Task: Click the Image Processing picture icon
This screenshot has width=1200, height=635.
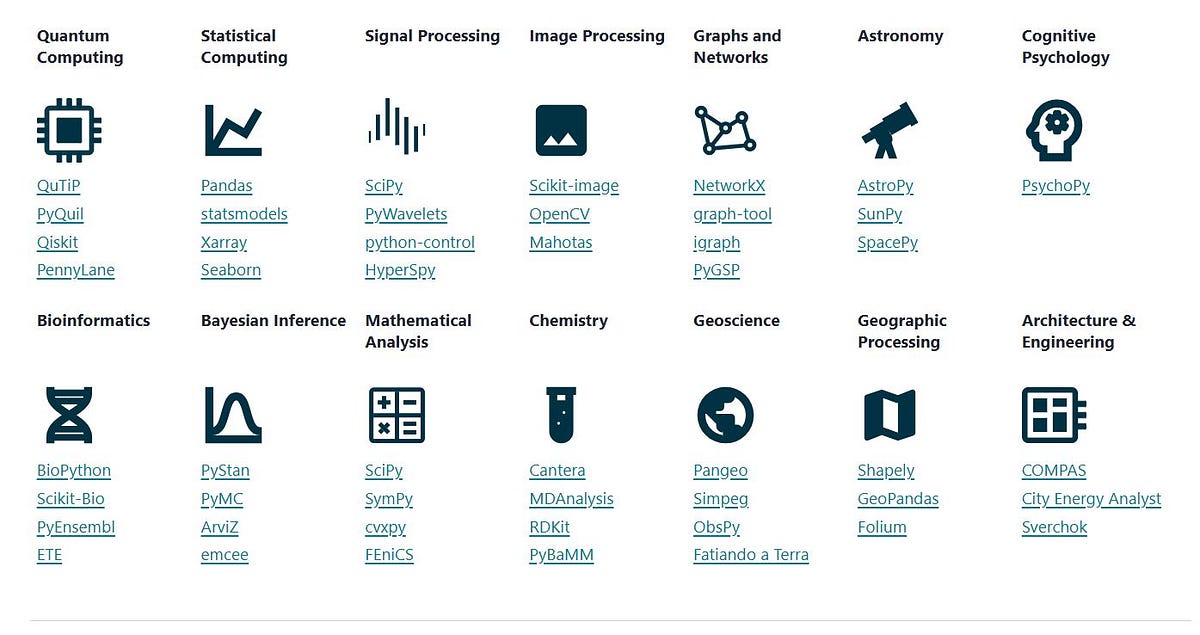Action: (561, 130)
